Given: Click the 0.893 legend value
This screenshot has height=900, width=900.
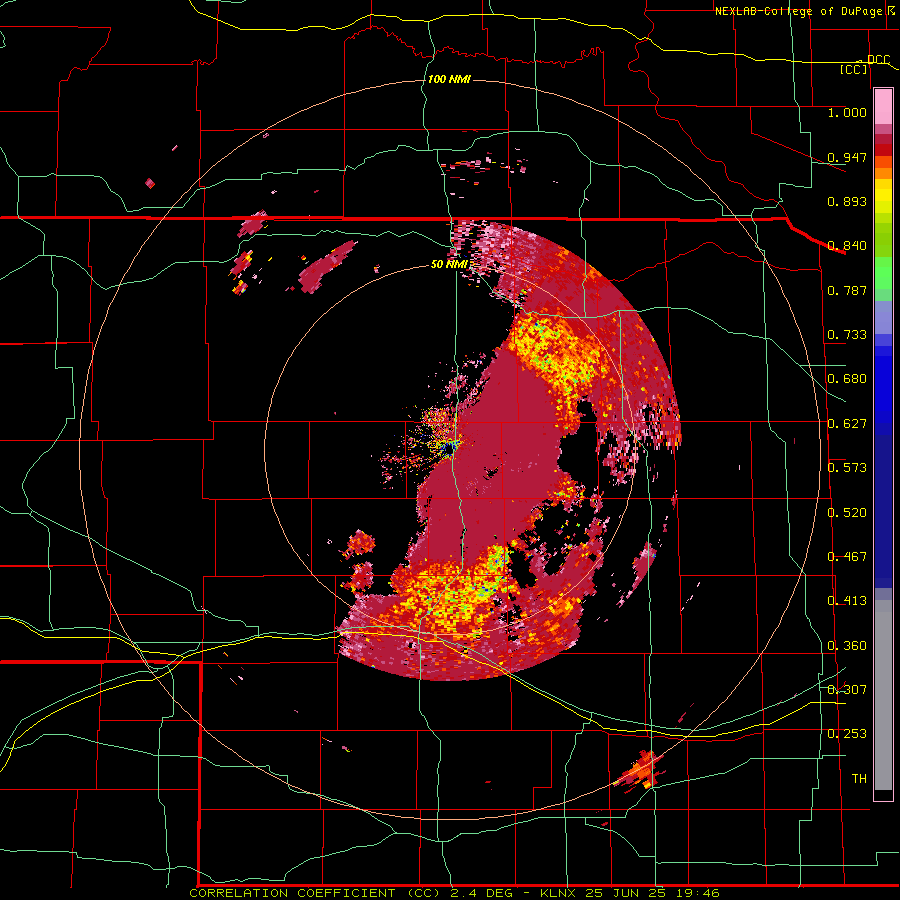Looking at the screenshot, I should click(847, 201).
